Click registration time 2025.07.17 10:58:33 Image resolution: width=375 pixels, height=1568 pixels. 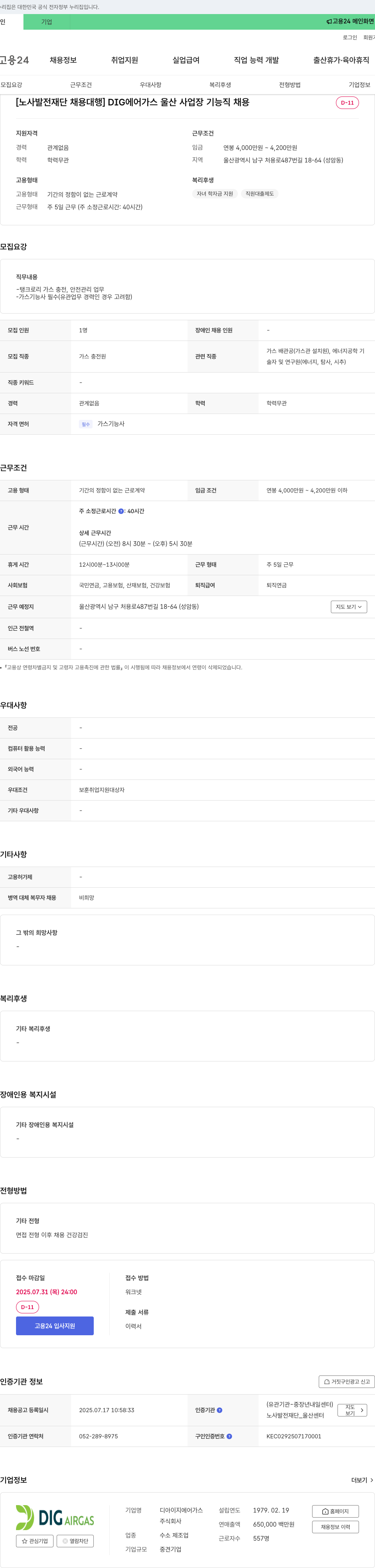click(107, 1410)
